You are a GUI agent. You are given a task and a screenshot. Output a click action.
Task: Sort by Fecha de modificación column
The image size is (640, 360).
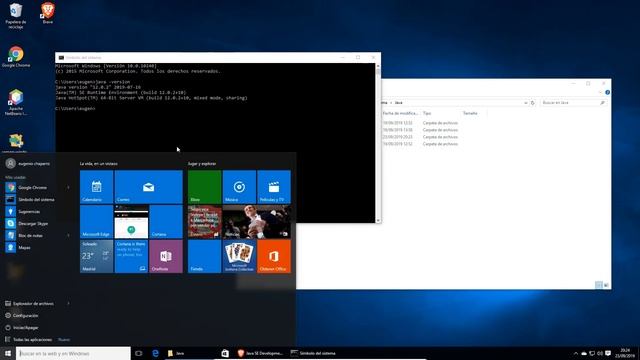tap(400, 113)
